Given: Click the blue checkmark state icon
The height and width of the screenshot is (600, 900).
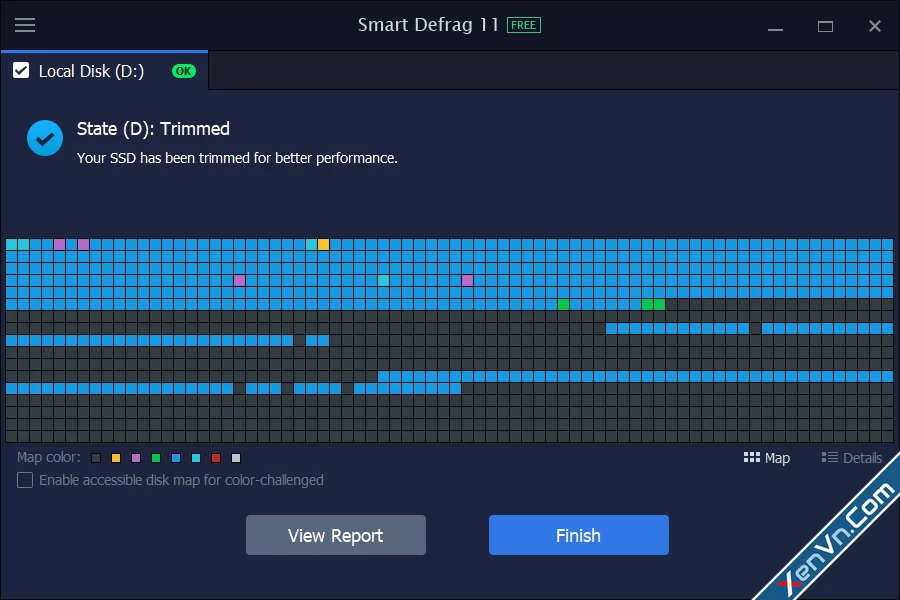Looking at the screenshot, I should [x=45, y=138].
